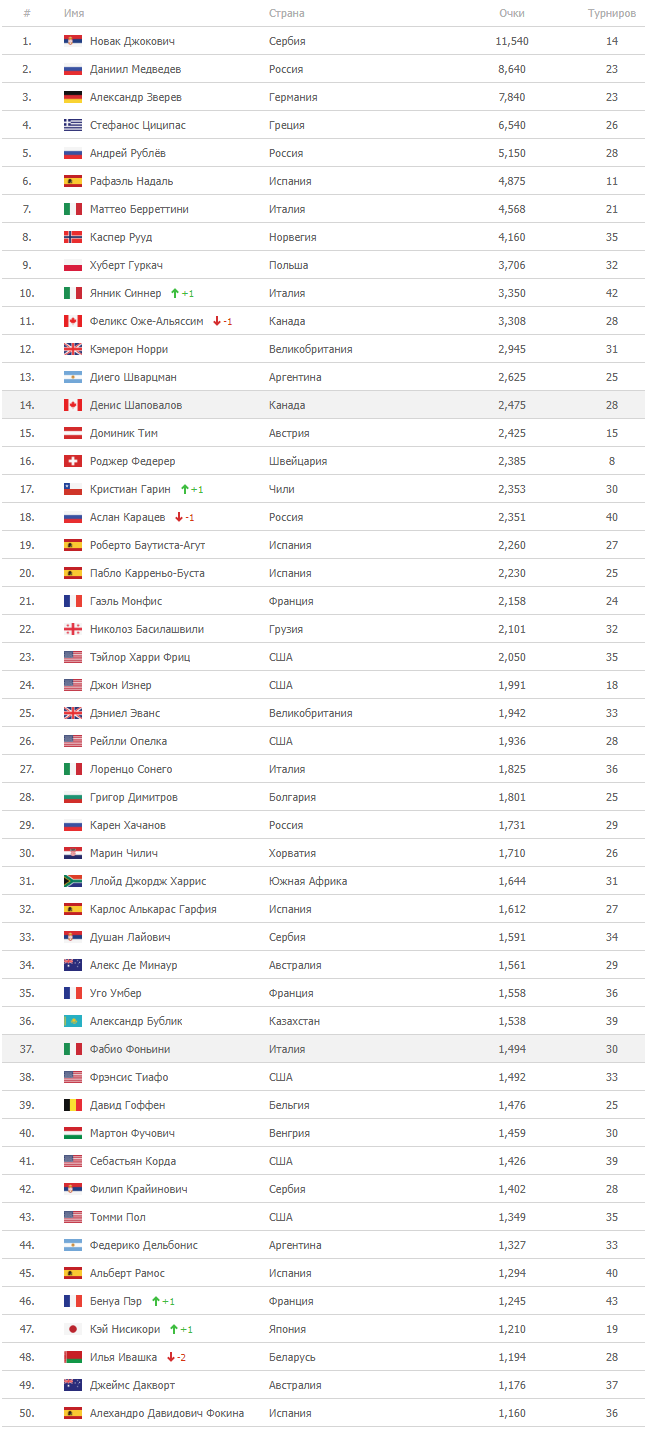Click the Serbian flag next to Новак Джокович
Image resolution: width=645 pixels, height=1429 pixels.
coord(72,41)
